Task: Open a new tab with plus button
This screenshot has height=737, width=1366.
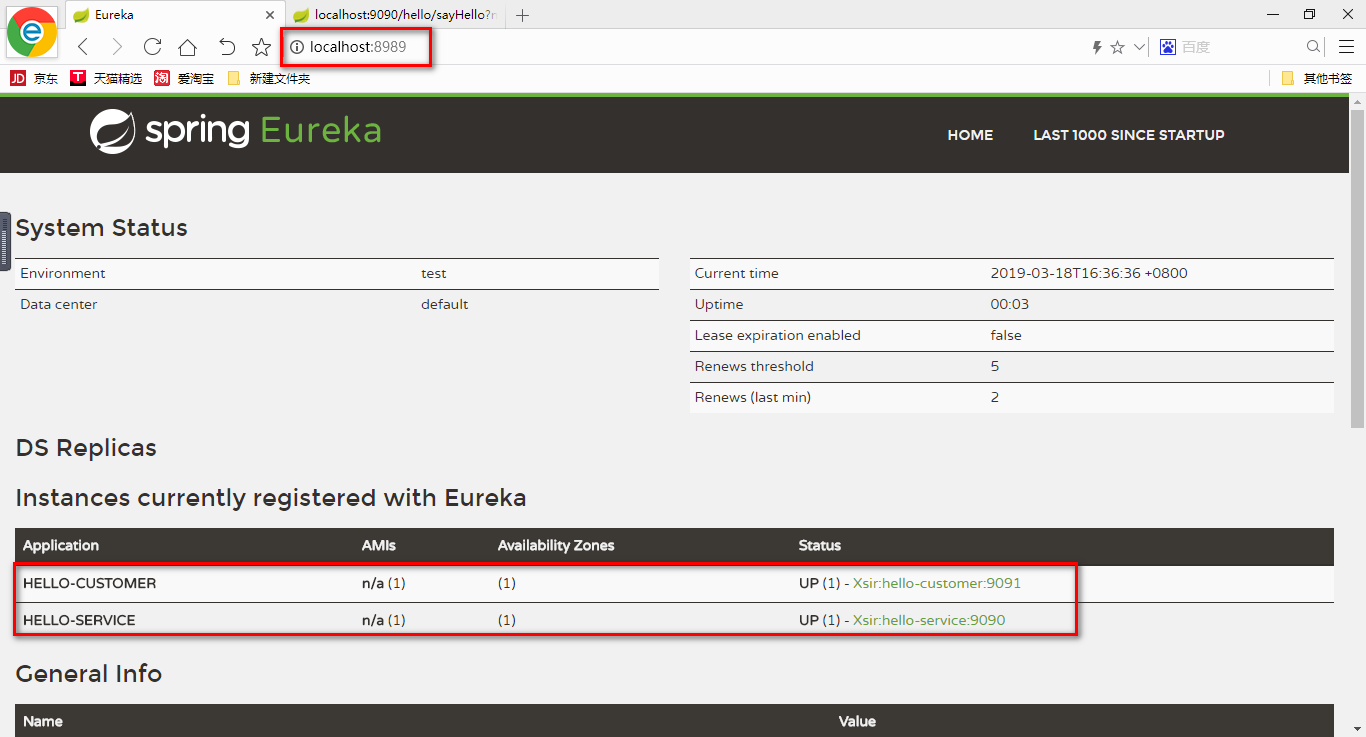Action: [x=522, y=15]
